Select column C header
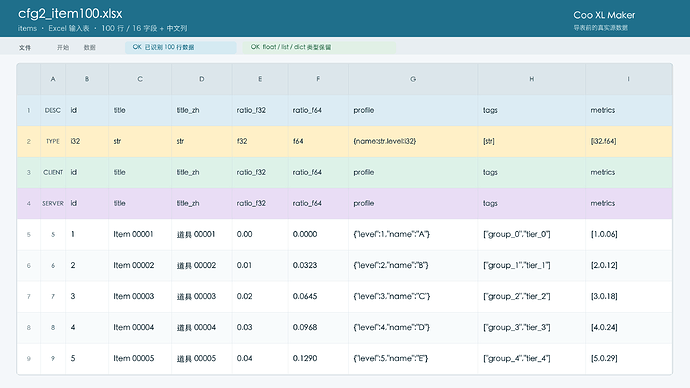The width and height of the screenshot is (690, 388). [x=140, y=79]
